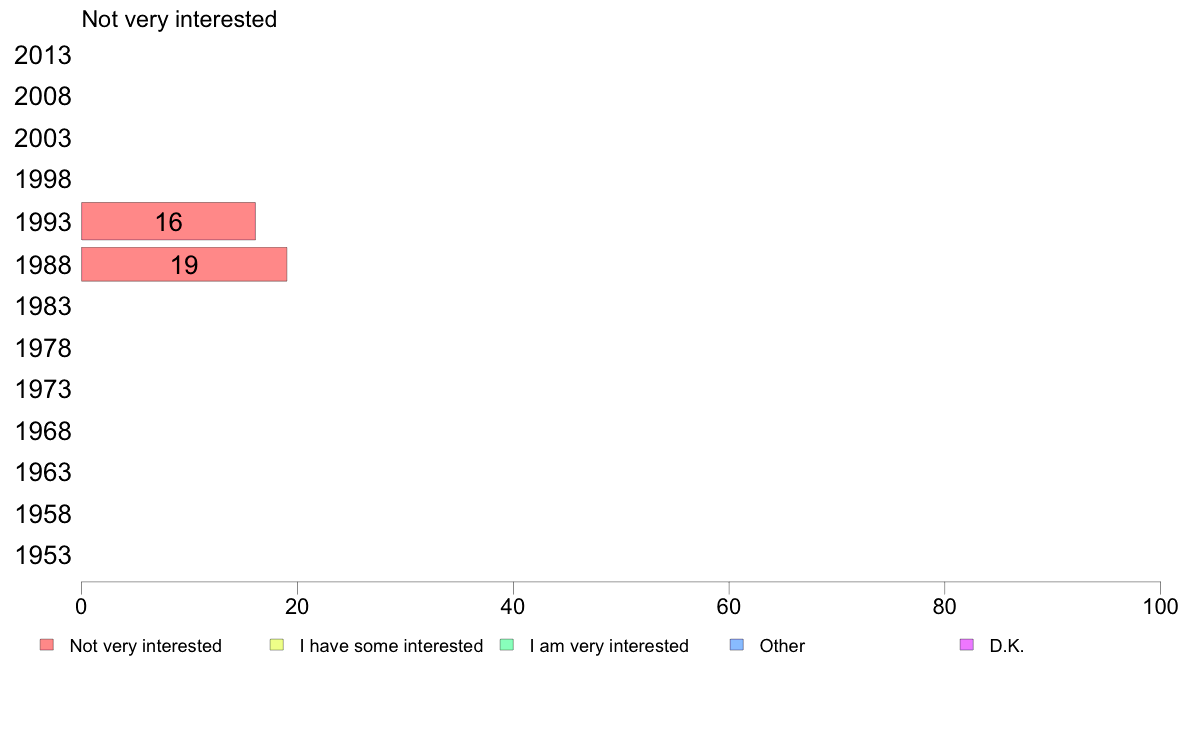This screenshot has height=736, width=1188.
Task: Click the 60 tick on horizontal axis
Action: (x=729, y=606)
